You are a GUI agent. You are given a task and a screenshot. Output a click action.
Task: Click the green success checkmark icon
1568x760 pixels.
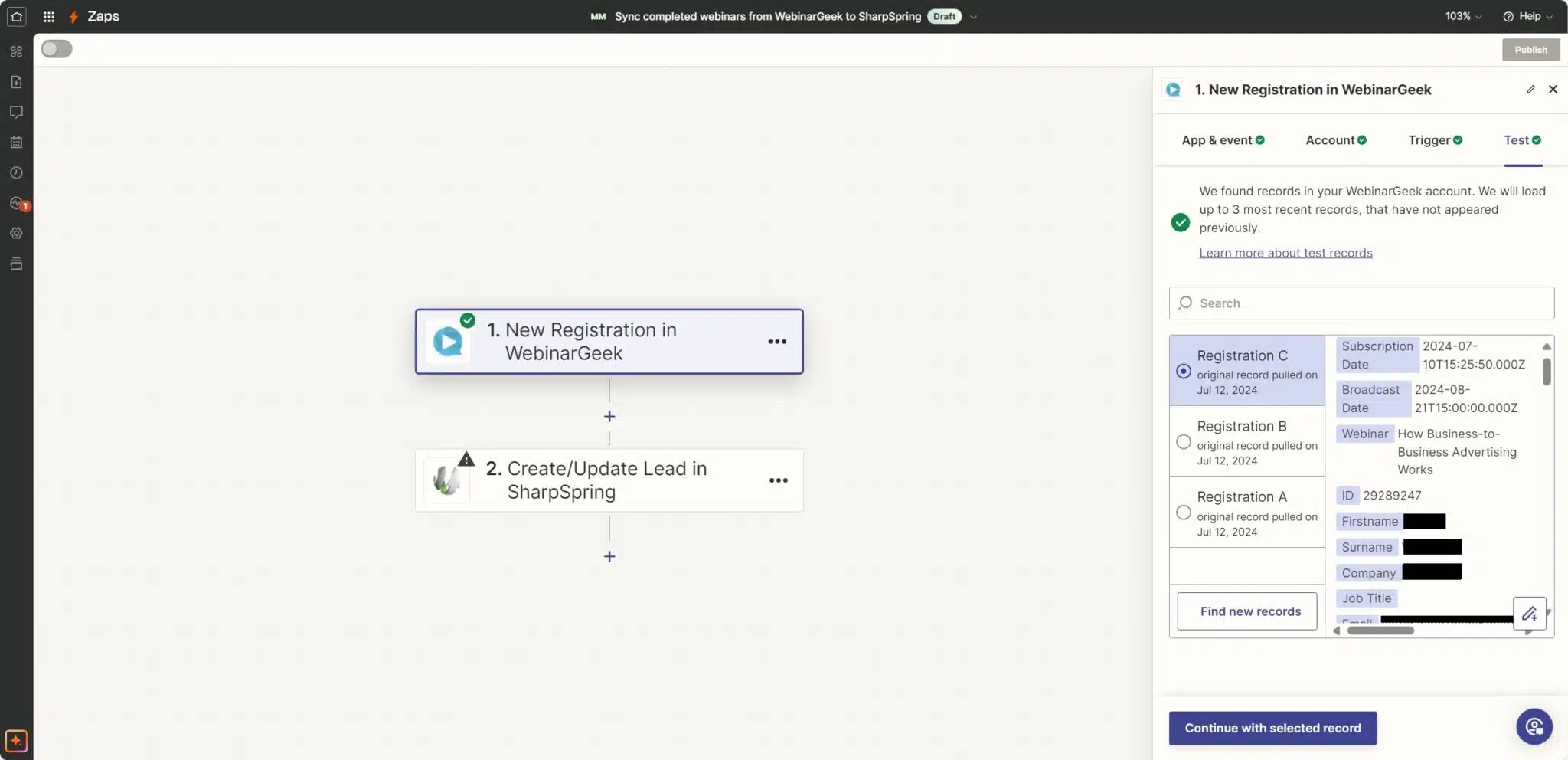1180,222
